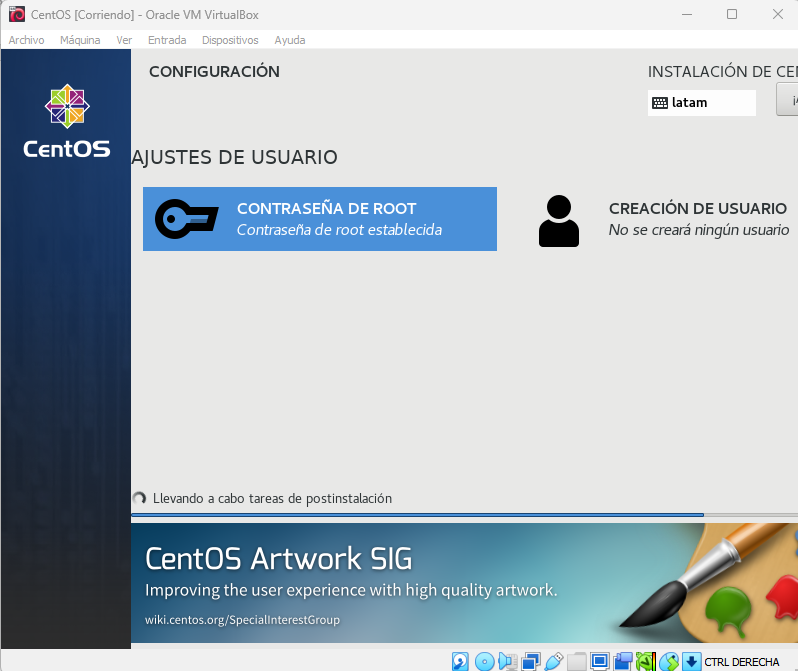Click the keyboard icon beside latam
798x671 pixels.
[x=660, y=103]
